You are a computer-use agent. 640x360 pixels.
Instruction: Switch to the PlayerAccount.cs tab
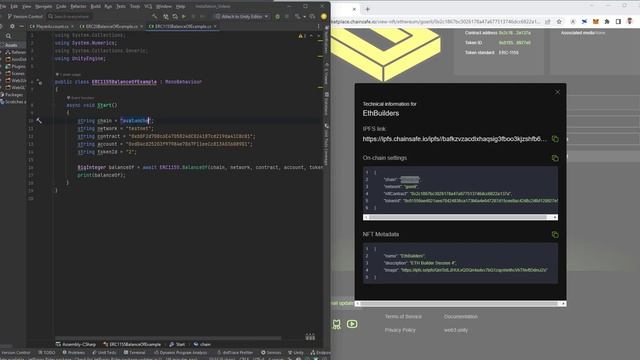tap(52, 26)
